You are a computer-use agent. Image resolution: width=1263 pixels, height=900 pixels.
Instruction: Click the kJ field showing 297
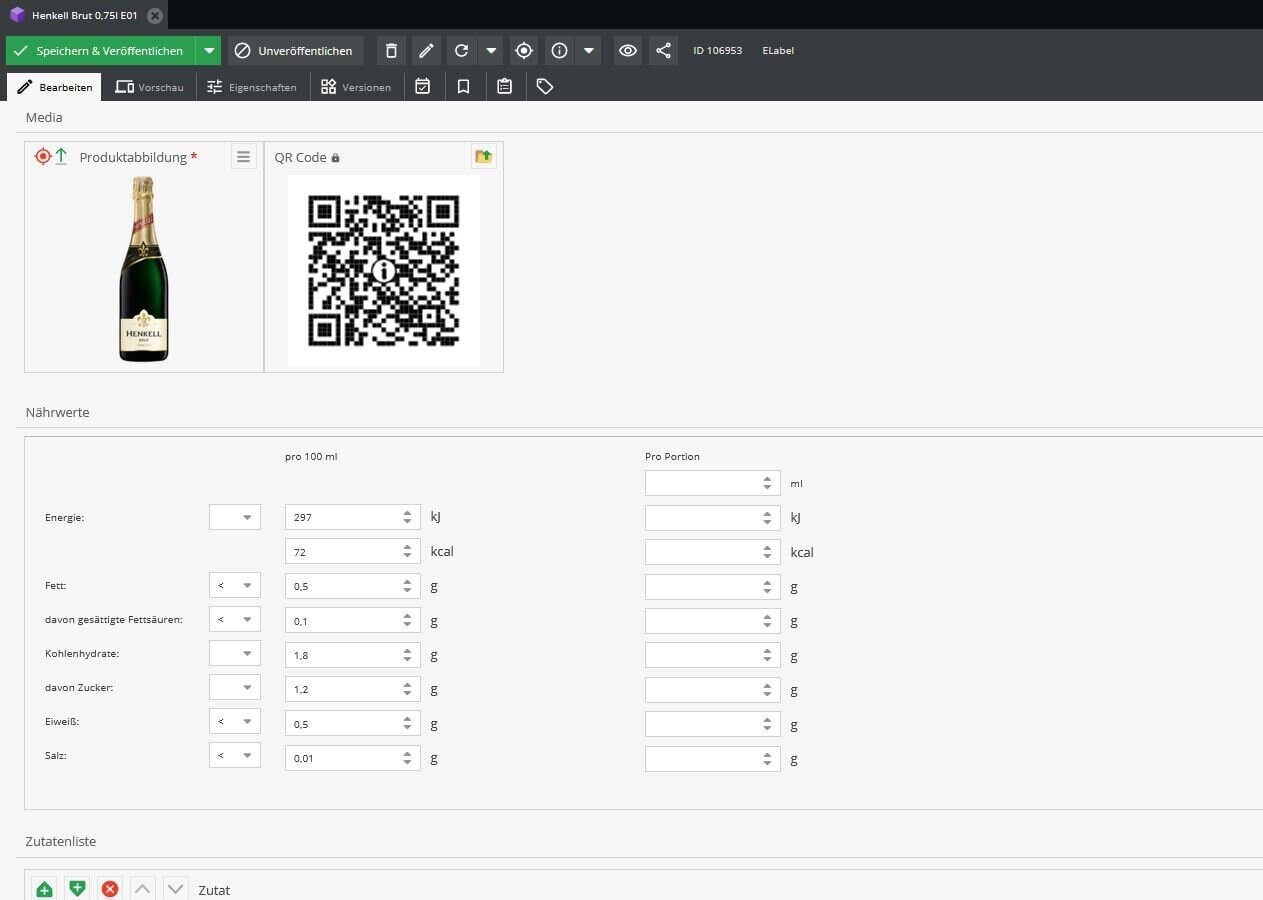(x=353, y=517)
